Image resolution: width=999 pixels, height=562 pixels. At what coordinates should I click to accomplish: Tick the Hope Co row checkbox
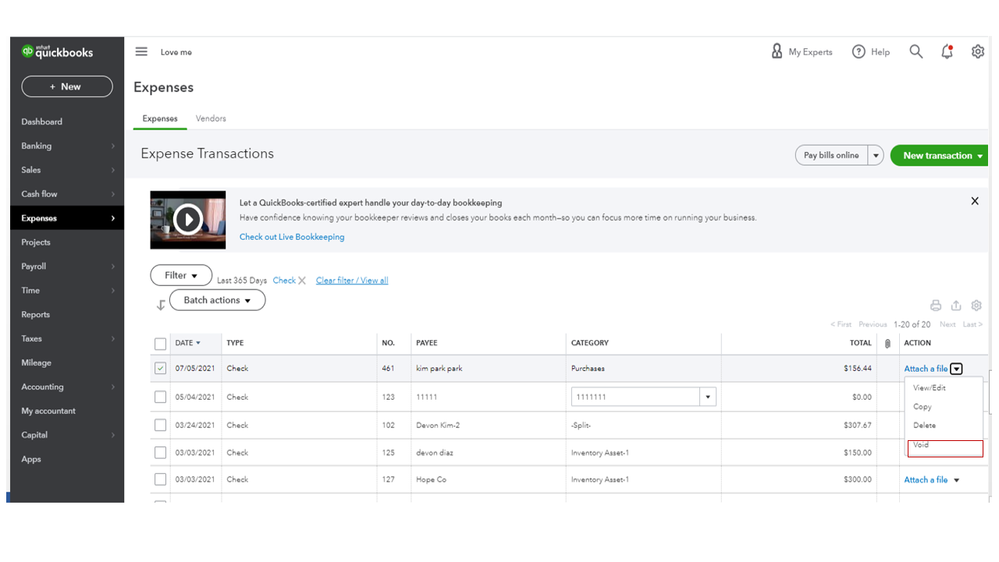[x=160, y=479]
